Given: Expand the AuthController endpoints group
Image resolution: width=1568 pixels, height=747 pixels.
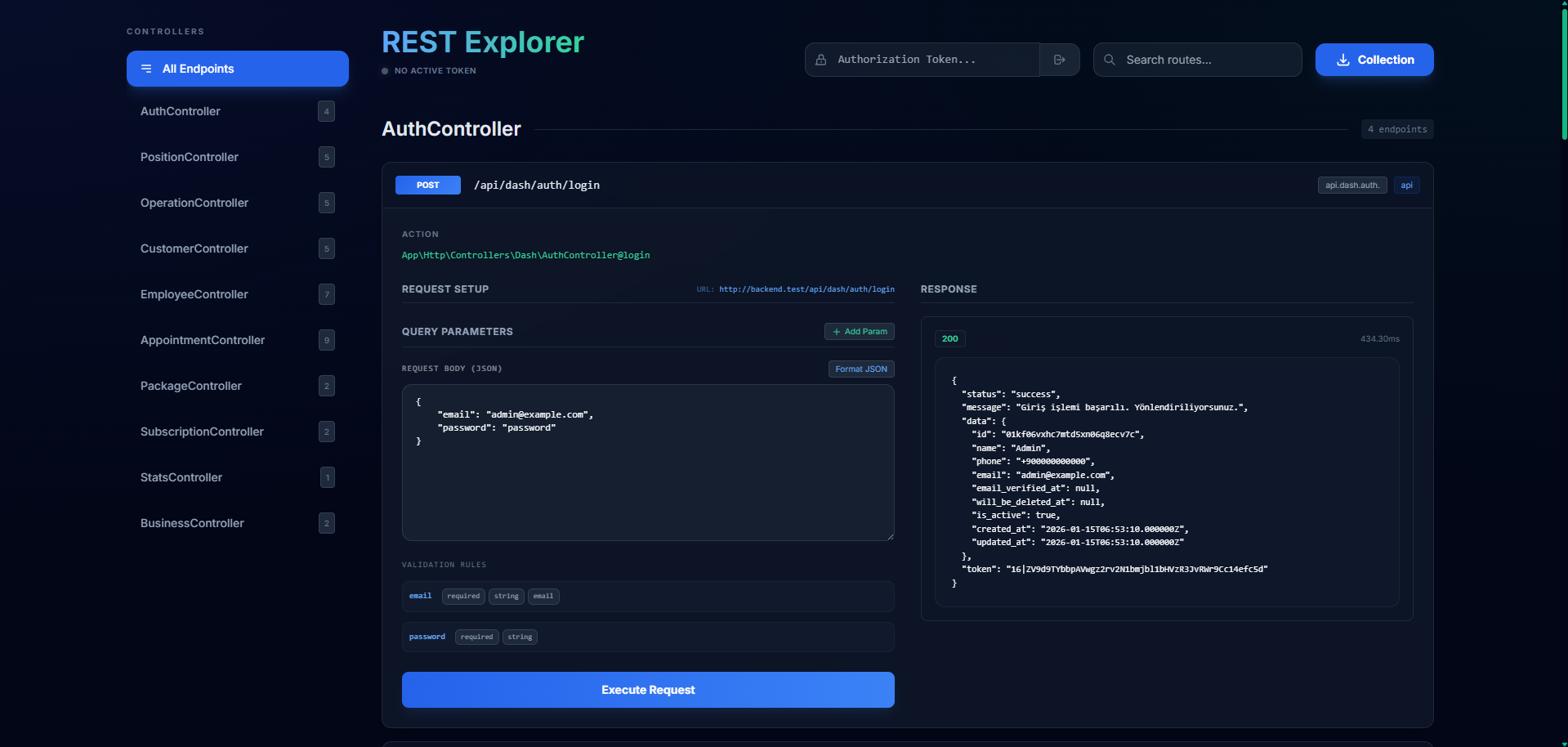Looking at the screenshot, I should [181, 111].
